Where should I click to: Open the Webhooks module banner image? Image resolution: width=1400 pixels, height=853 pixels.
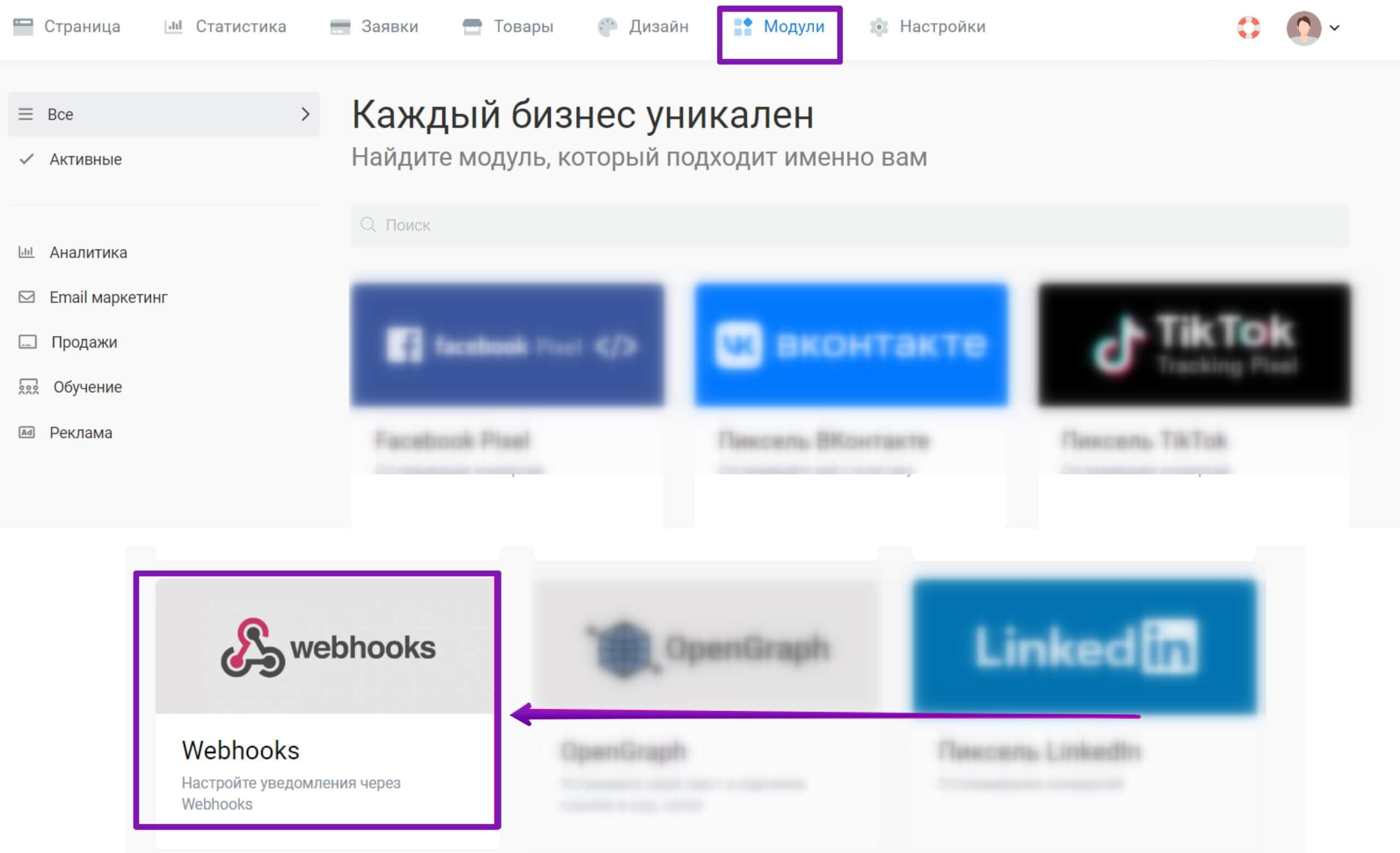[325, 646]
